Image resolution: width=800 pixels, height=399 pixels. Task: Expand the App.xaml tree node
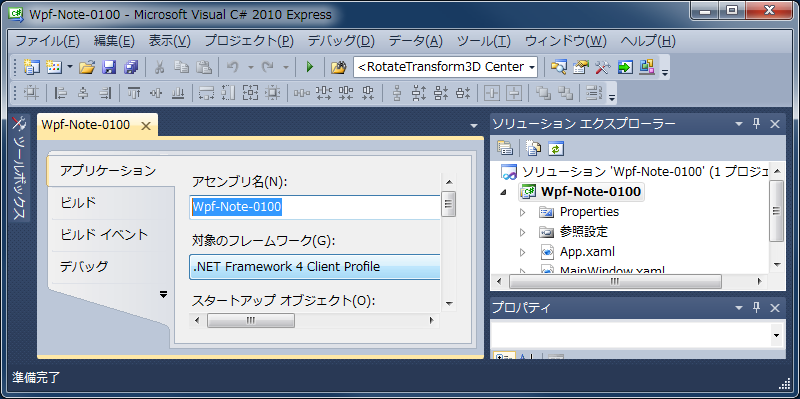[x=522, y=252]
